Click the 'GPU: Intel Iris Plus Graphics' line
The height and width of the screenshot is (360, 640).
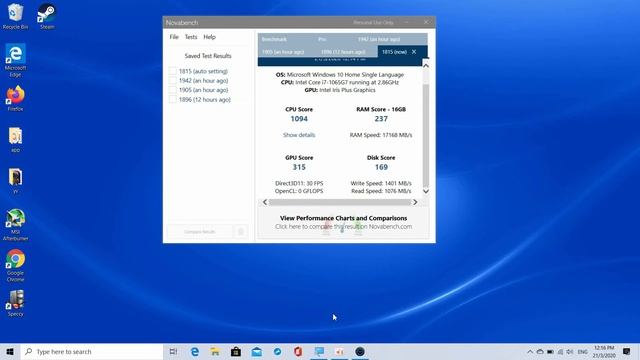[x=340, y=90]
